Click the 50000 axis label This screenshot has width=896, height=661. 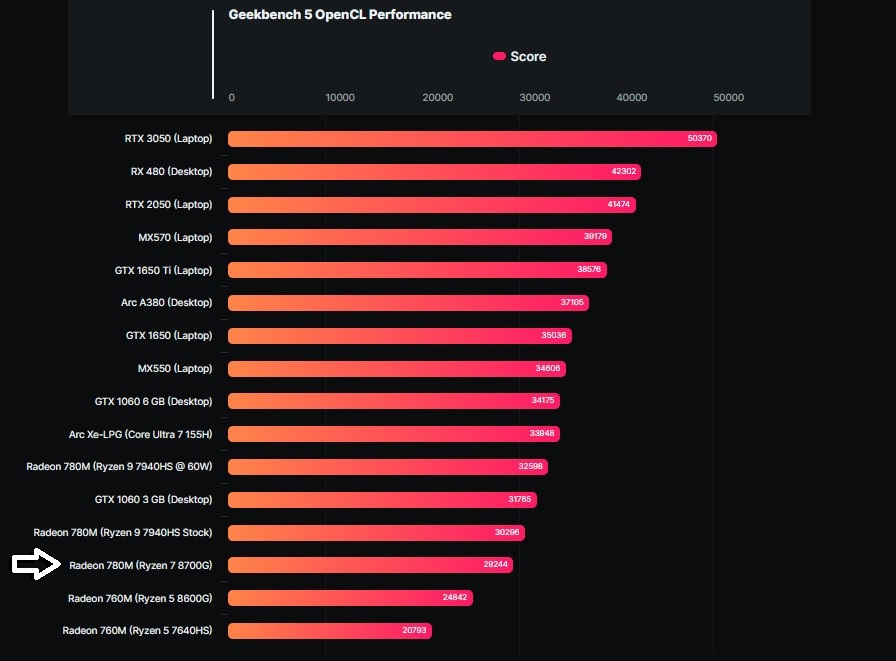728,97
